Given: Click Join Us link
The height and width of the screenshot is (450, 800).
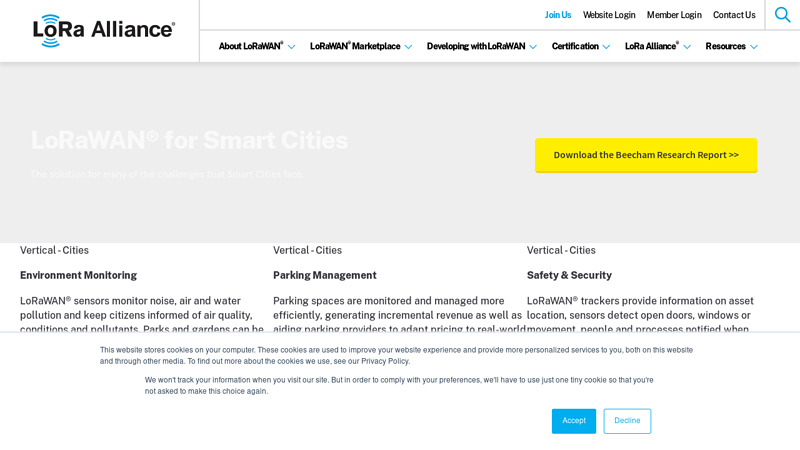Looking at the screenshot, I should pos(558,15).
